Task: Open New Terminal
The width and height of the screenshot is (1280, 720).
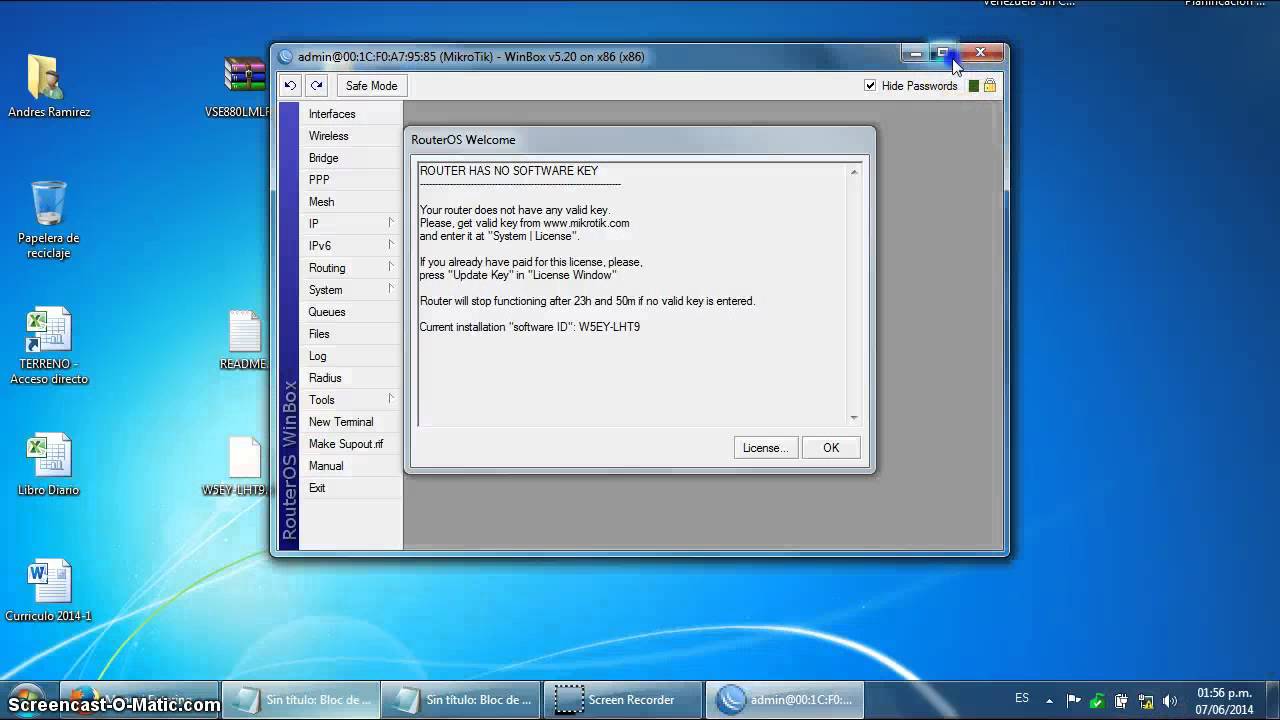Action: [351, 422]
